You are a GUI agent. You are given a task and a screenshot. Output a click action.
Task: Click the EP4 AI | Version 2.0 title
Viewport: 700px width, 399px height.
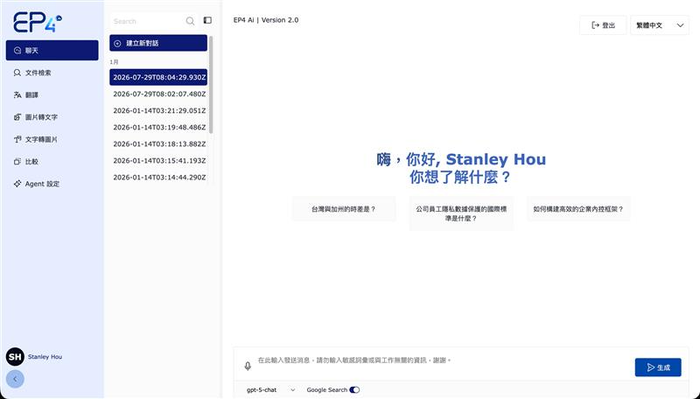[x=266, y=20]
